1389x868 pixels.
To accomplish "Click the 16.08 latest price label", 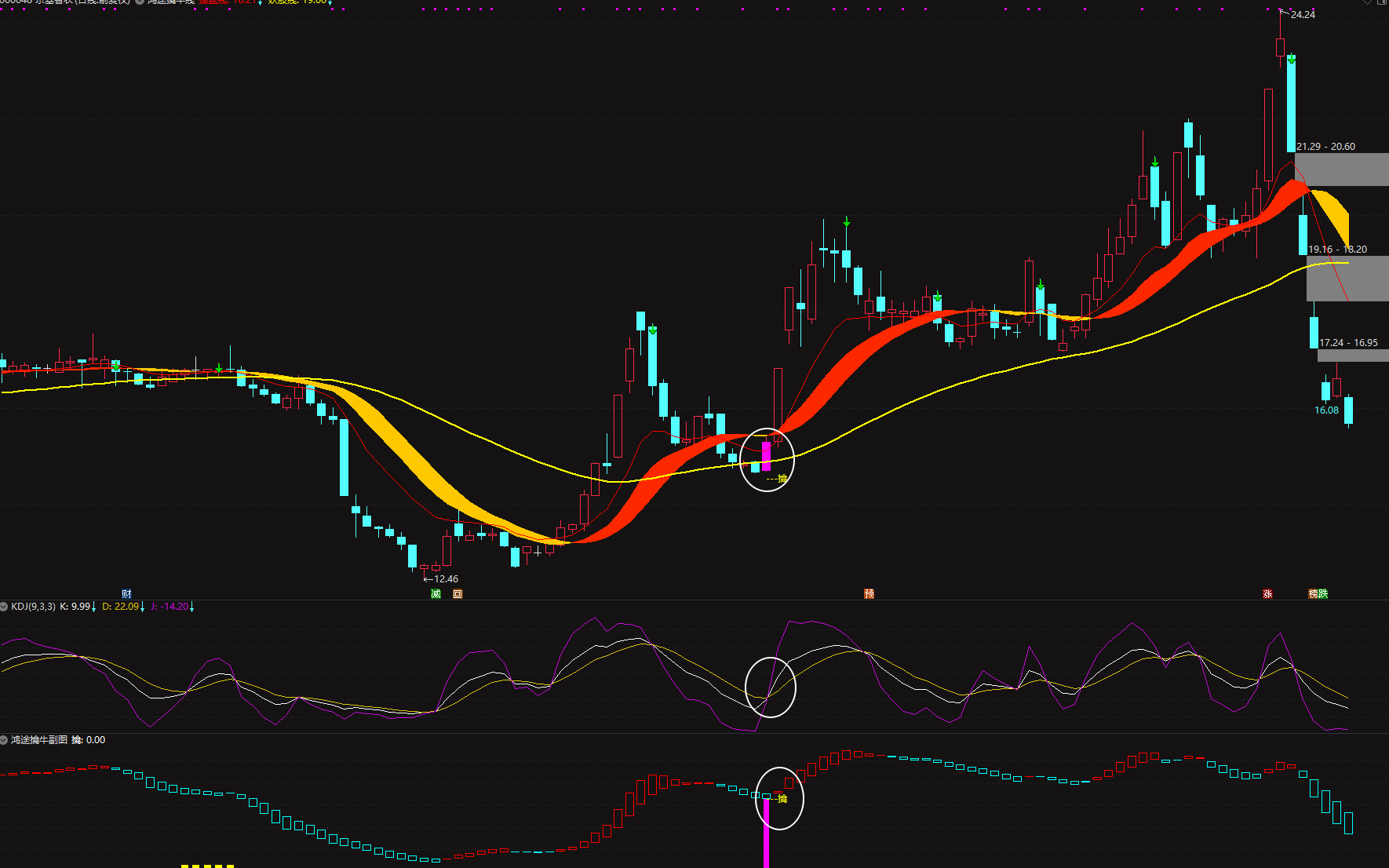I will click(x=1326, y=410).
